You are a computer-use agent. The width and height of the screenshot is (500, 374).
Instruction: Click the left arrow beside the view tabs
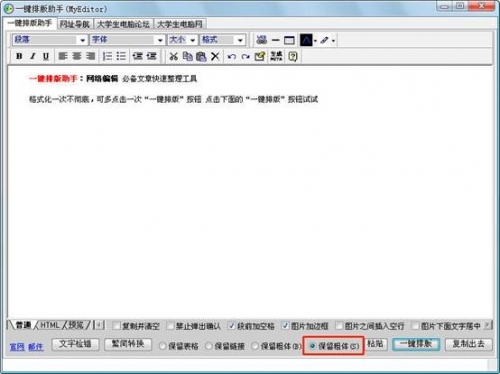point(99,325)
